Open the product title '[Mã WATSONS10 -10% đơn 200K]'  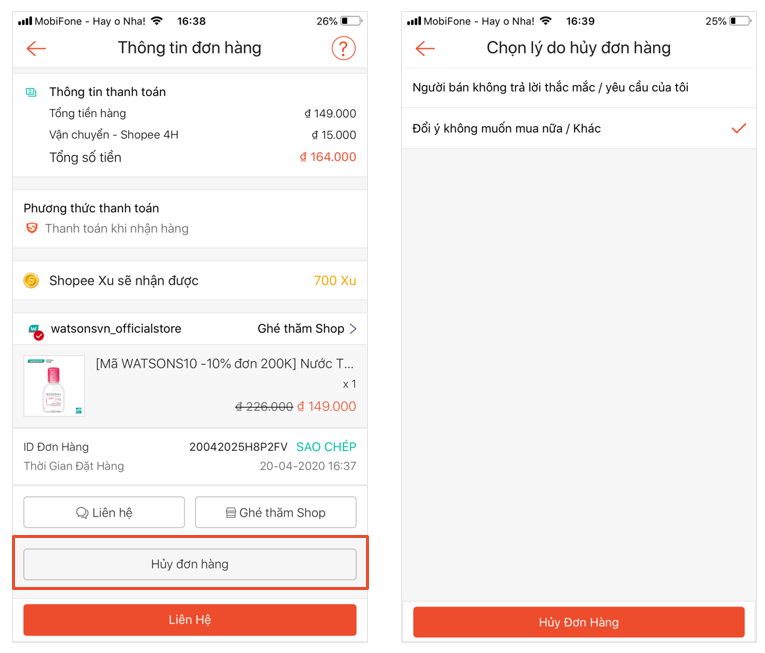point(225,364)
